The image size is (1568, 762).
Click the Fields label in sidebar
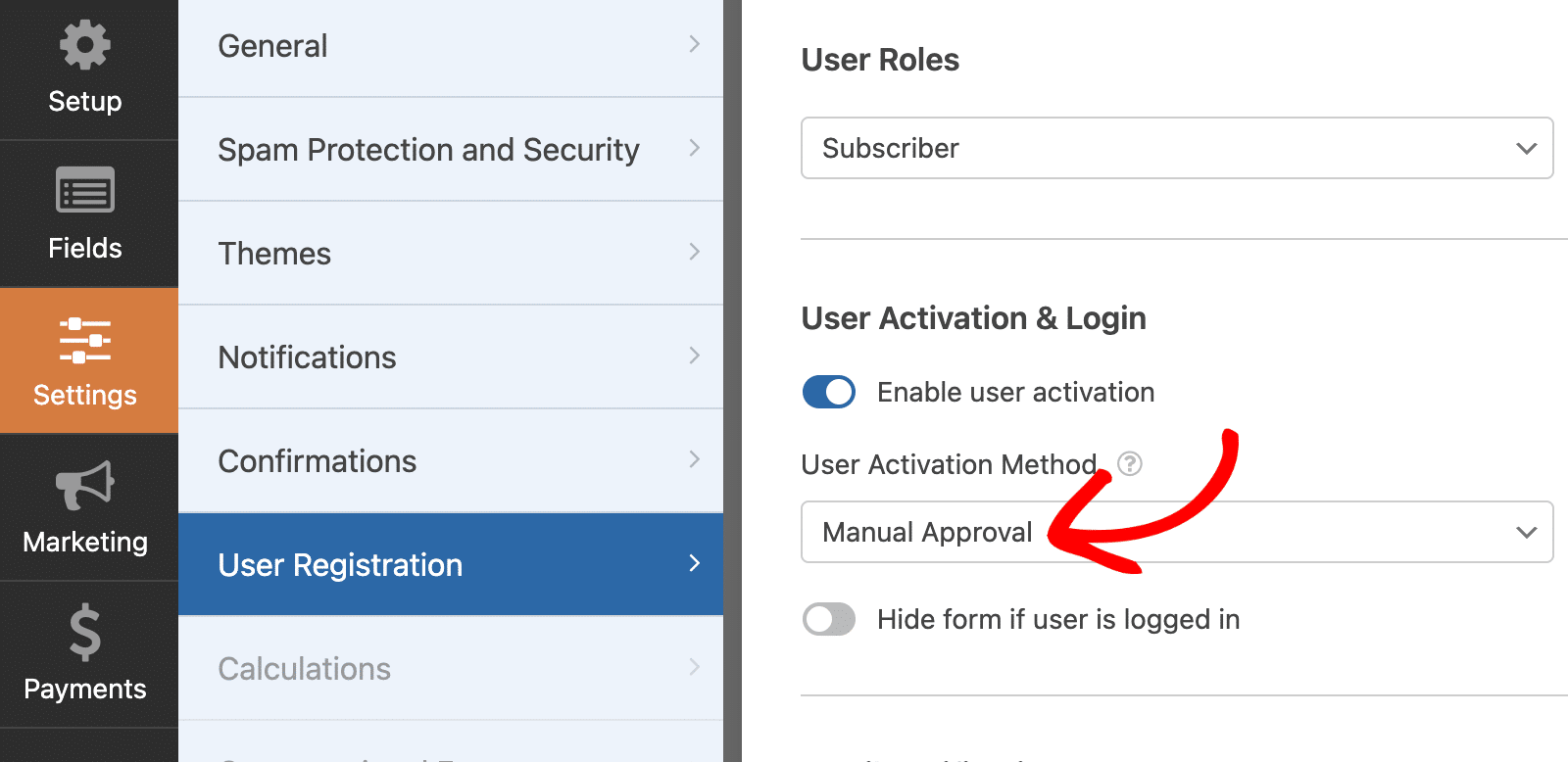tap(85, 248)
